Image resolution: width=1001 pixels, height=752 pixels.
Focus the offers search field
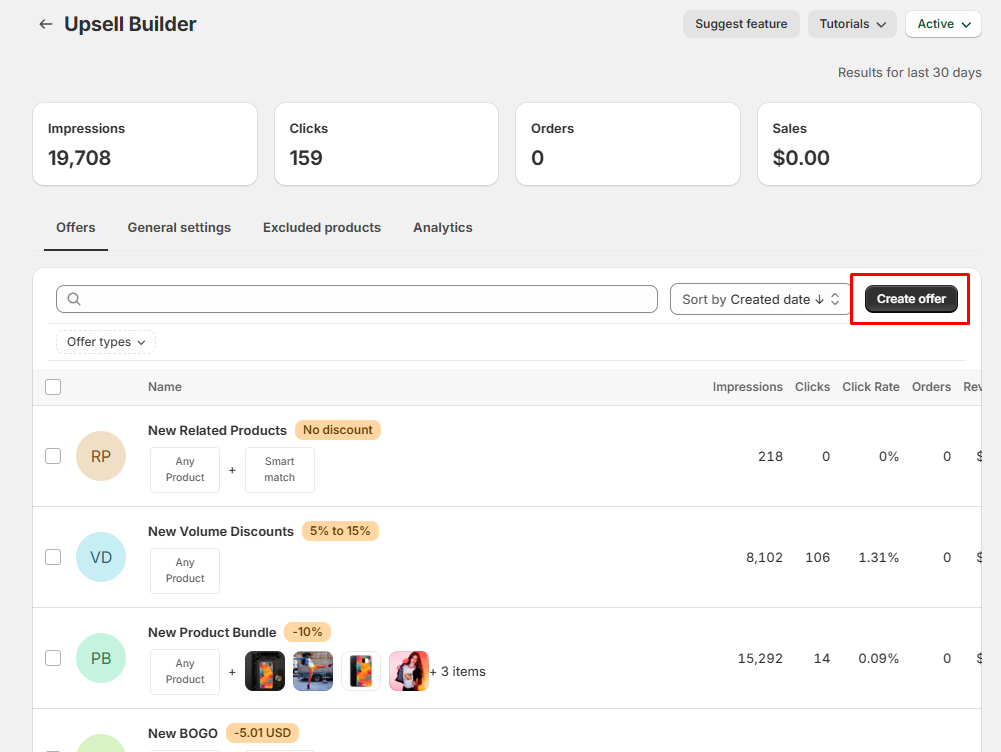pos(357,299)
